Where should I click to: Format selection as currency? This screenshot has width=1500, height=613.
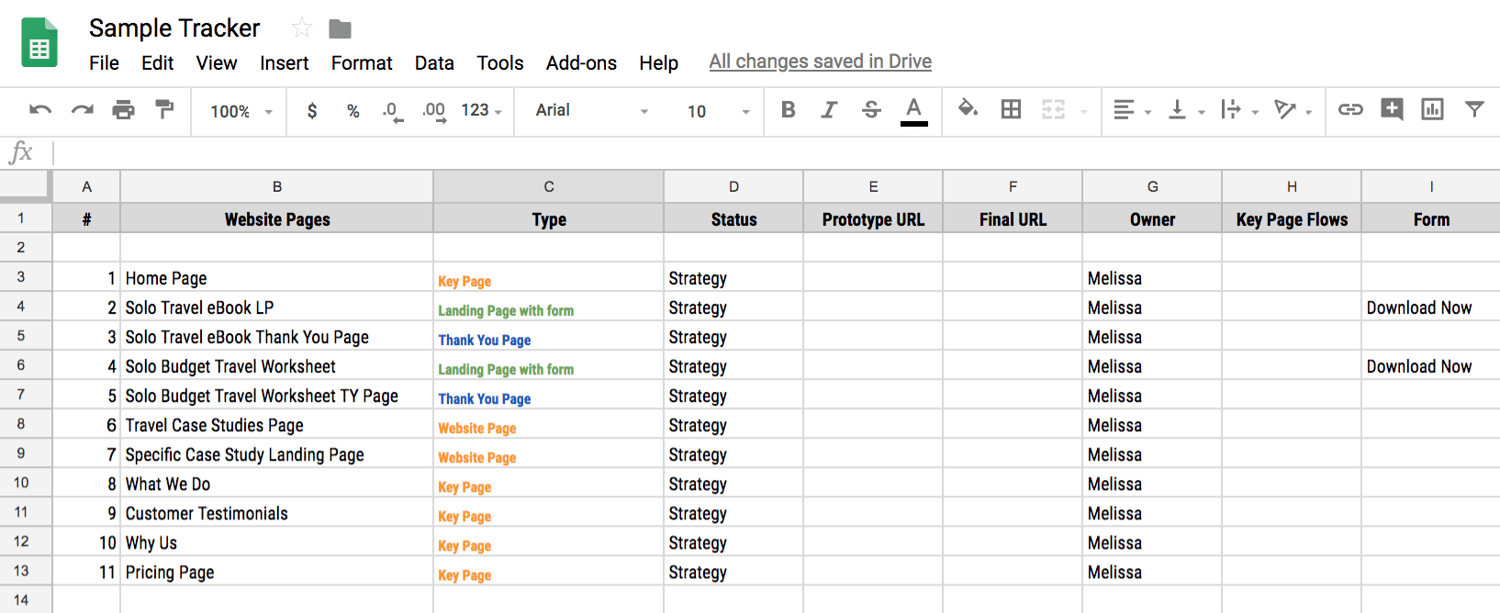[x=311, y=110]
